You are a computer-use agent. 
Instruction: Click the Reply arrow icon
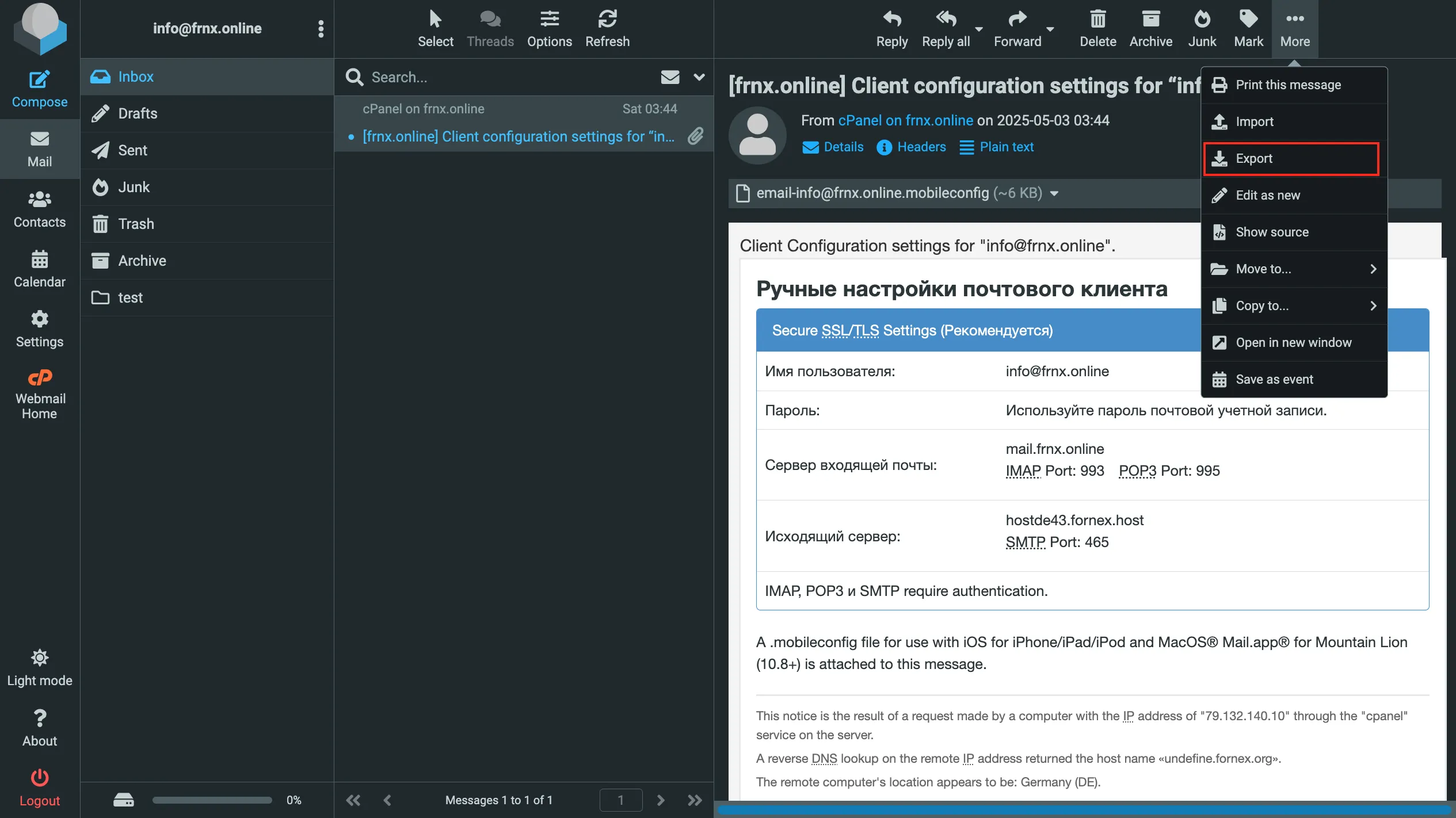891,20
